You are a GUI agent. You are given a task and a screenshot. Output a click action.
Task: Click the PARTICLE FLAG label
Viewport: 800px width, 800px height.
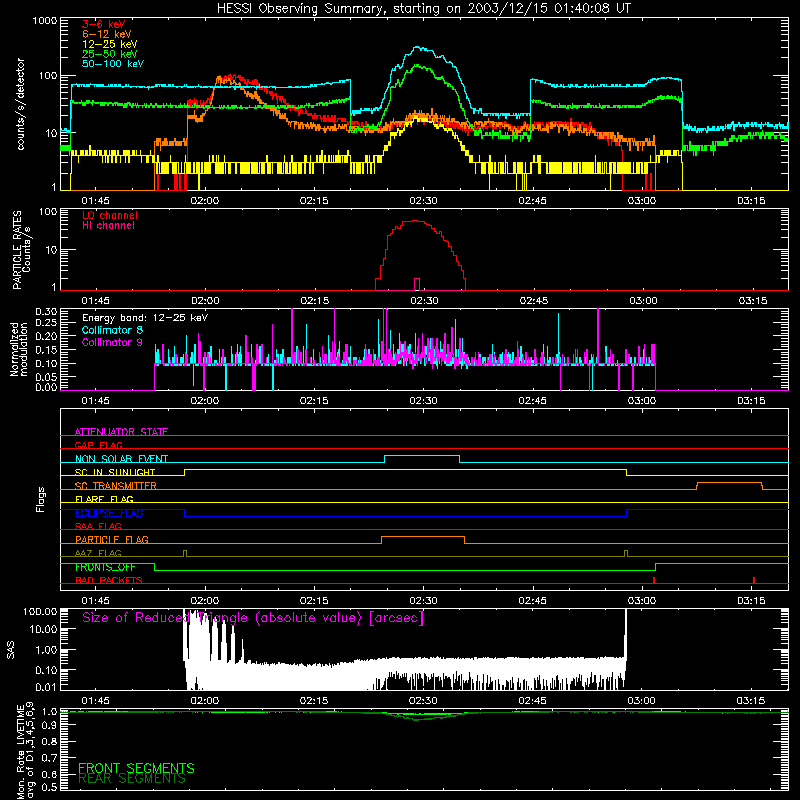112,539
